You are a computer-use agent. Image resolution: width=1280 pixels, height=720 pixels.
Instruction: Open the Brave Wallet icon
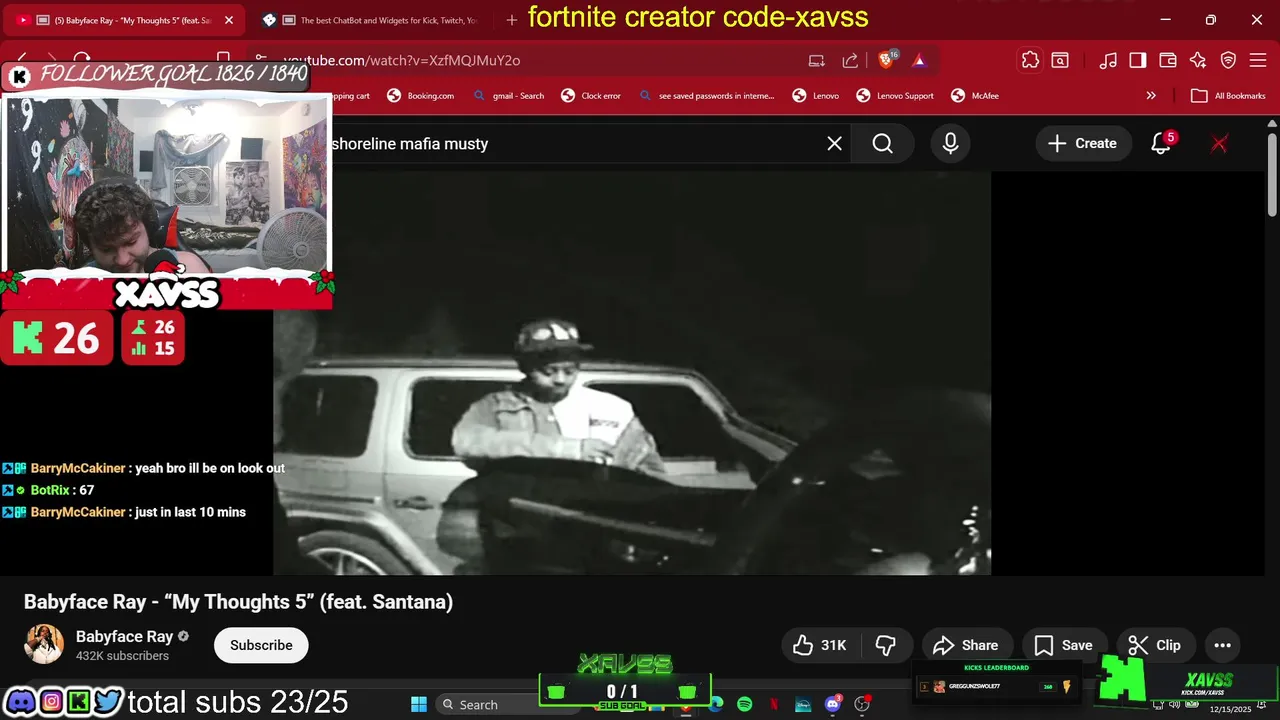(x=1168, y=60)
